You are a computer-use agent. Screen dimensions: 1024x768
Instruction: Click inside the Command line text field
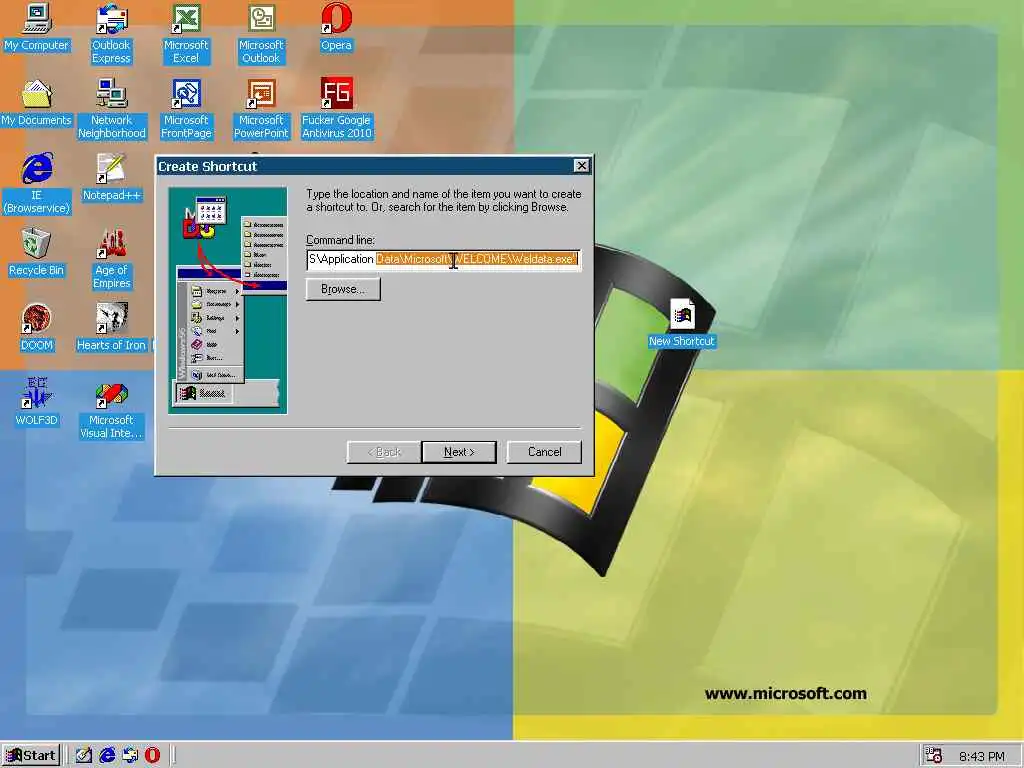click(443, 259)
